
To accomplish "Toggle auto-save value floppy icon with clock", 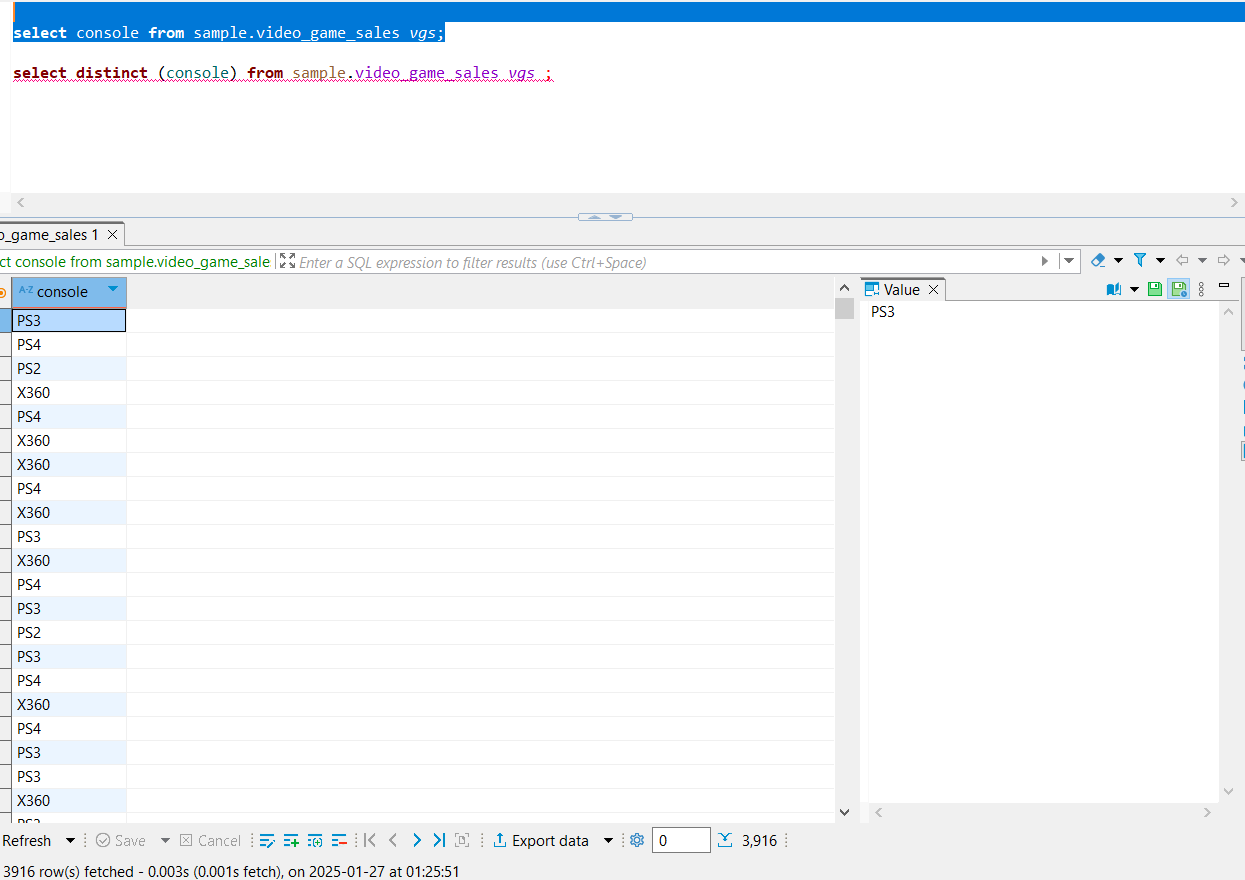I will click(x=1179, y=289).
